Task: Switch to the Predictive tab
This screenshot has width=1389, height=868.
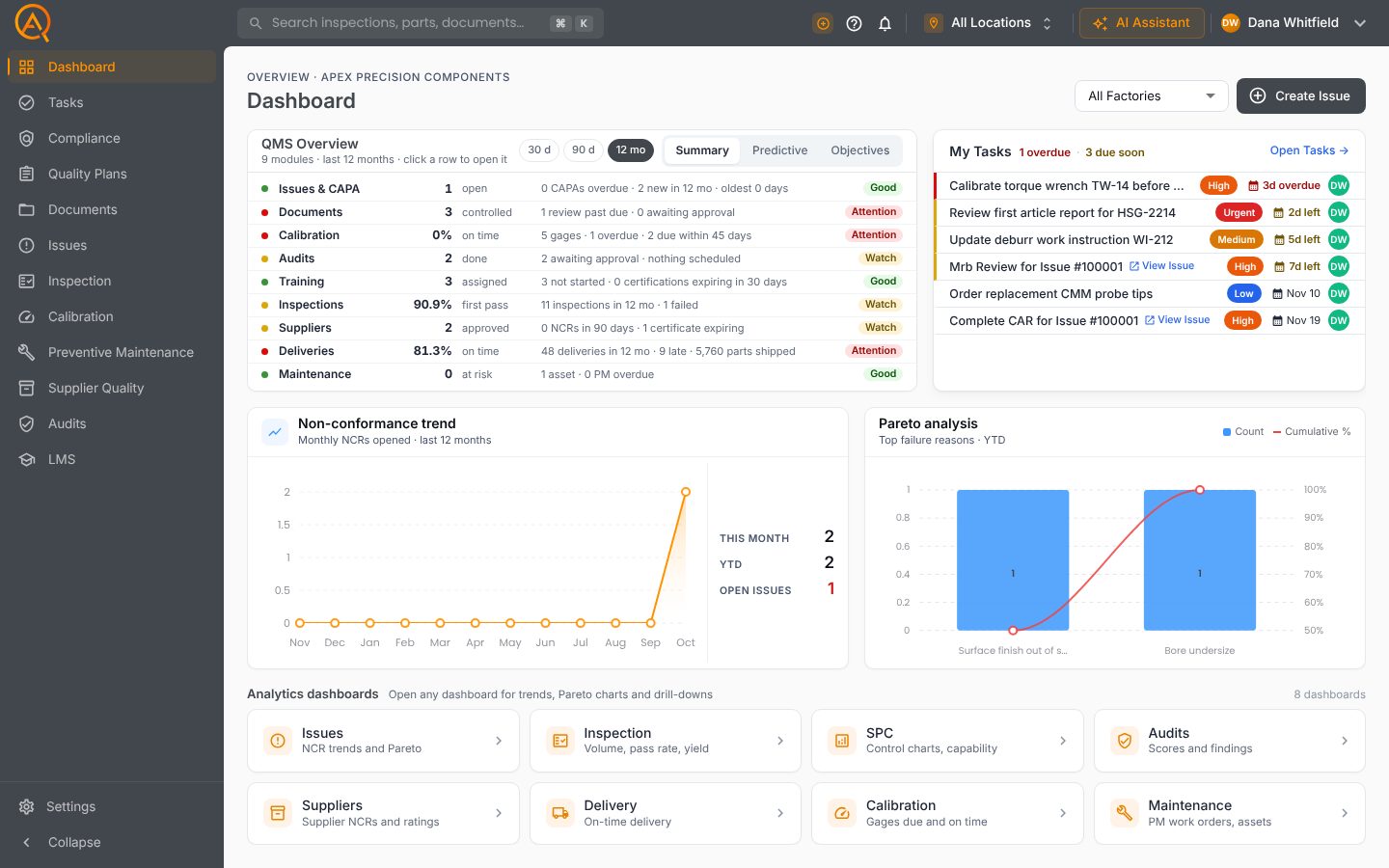Action: 779,150
